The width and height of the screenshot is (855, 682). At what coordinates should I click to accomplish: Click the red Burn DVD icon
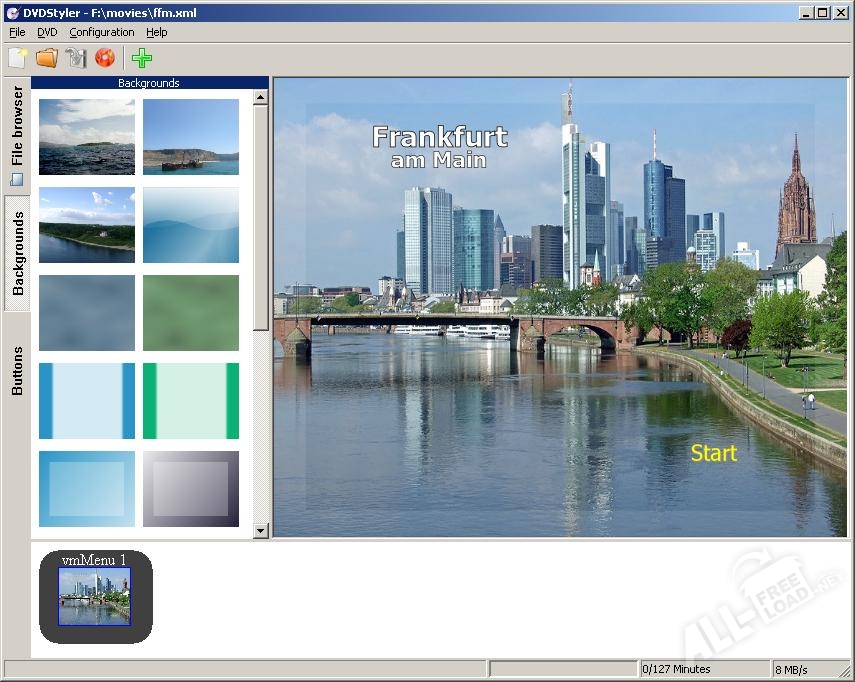pos(105,57)
